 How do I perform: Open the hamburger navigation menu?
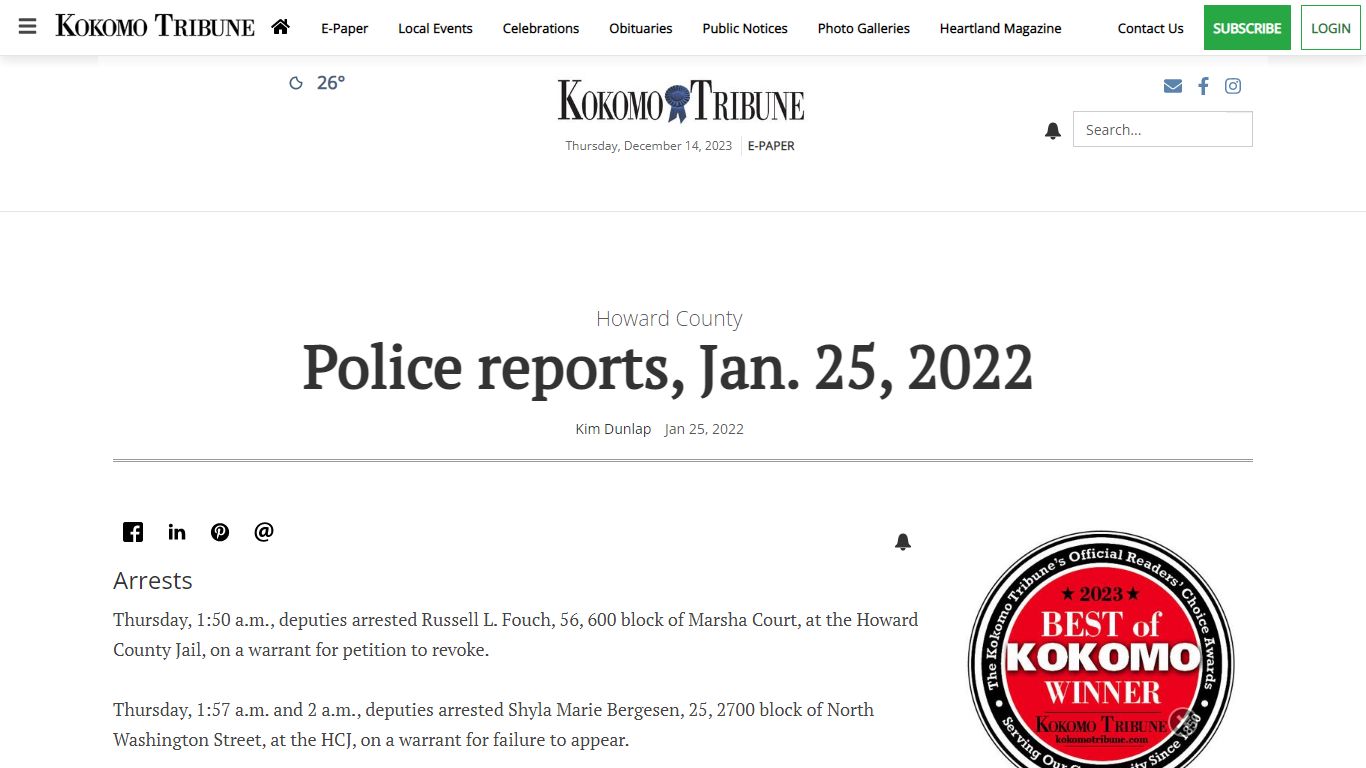[x=28, y=27]
